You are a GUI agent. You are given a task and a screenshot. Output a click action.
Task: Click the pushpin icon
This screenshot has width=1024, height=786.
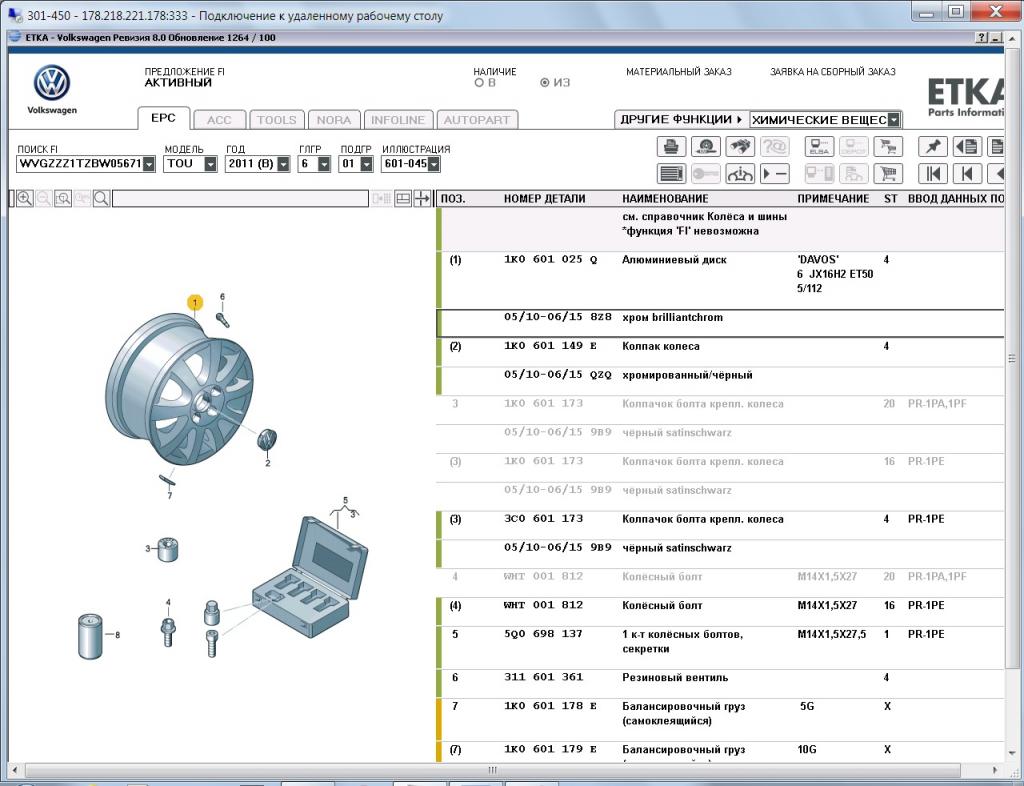933,146
